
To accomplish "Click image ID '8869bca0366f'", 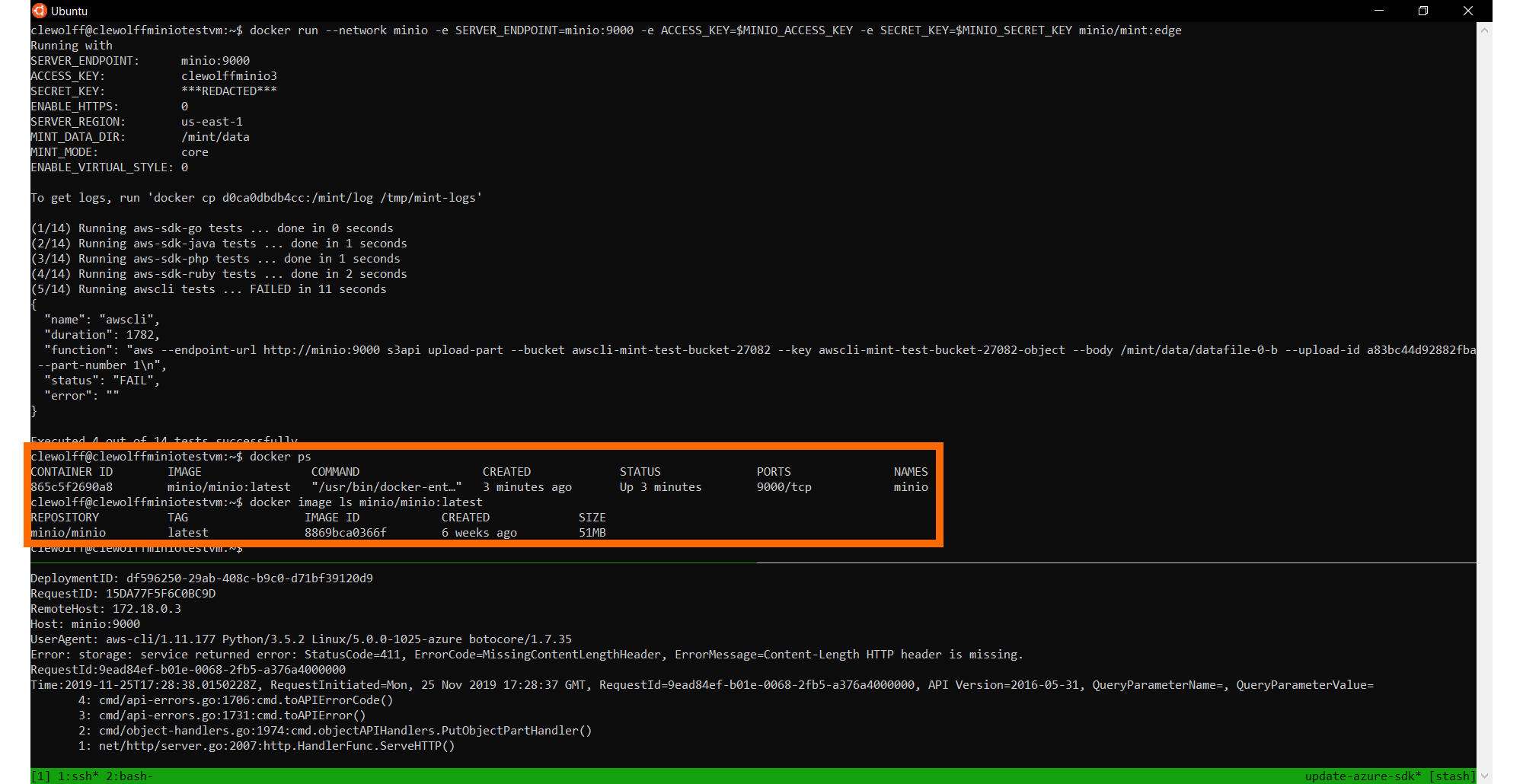I will [x=346, y=533].
